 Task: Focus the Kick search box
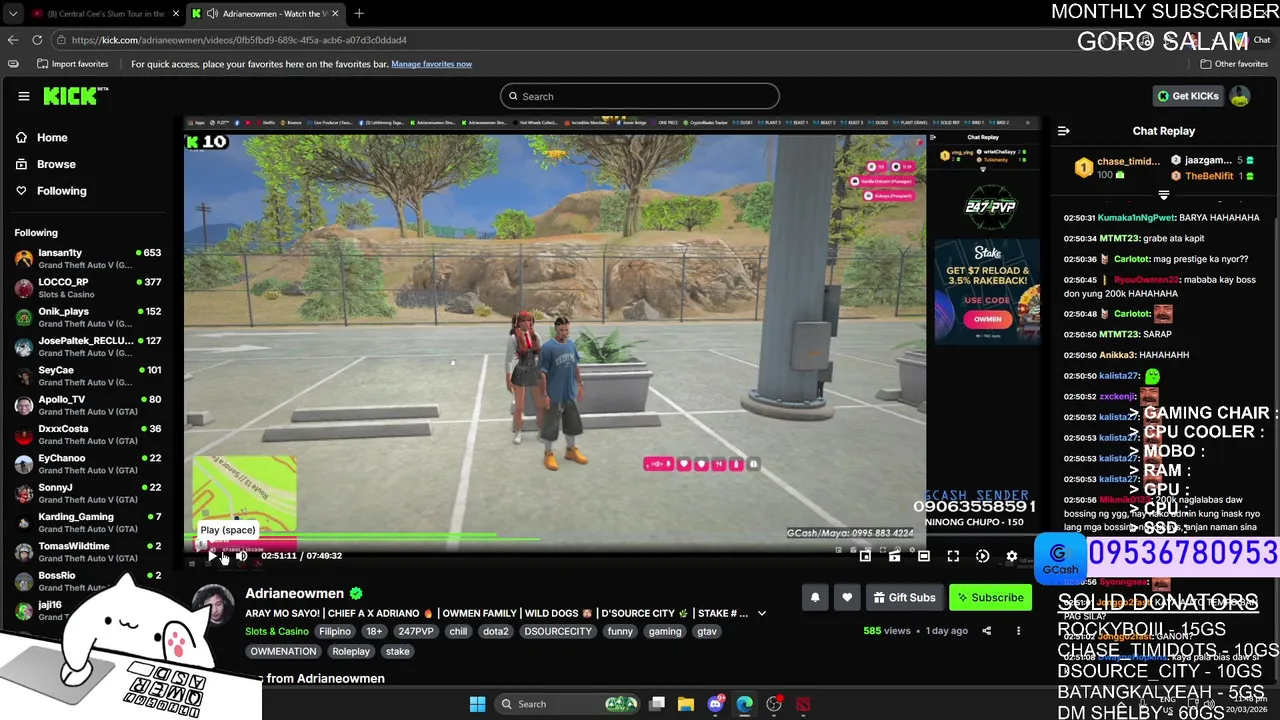(640, 96)
